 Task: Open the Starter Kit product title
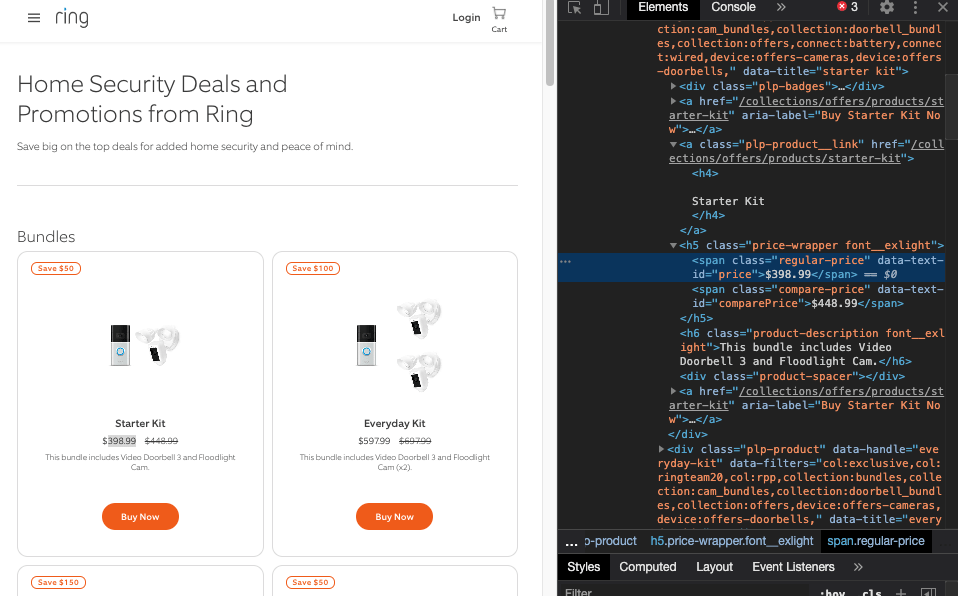point(140,423)
